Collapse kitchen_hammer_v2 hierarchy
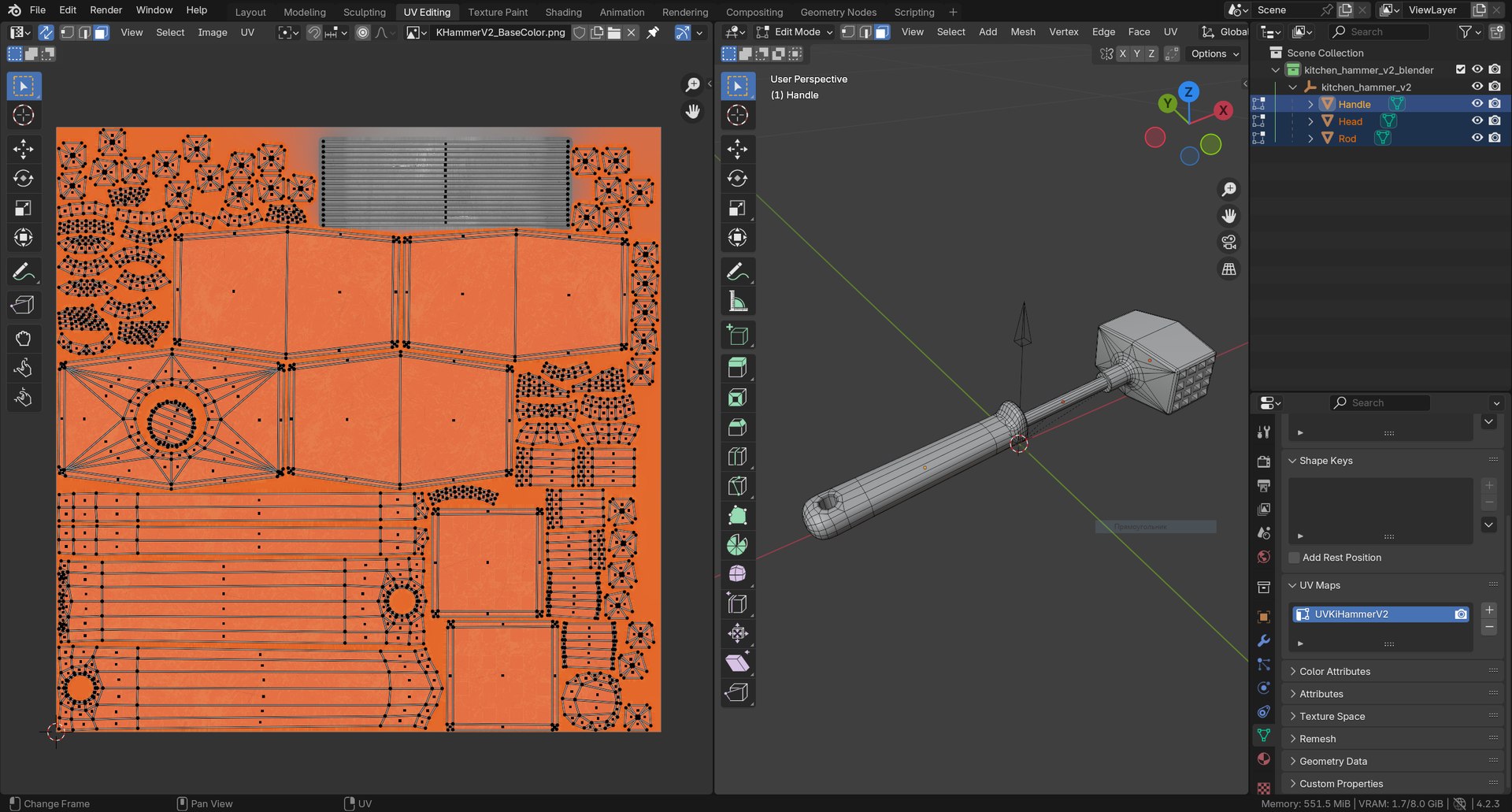The image size is (1512, 812). click(x=1293, y=87)
